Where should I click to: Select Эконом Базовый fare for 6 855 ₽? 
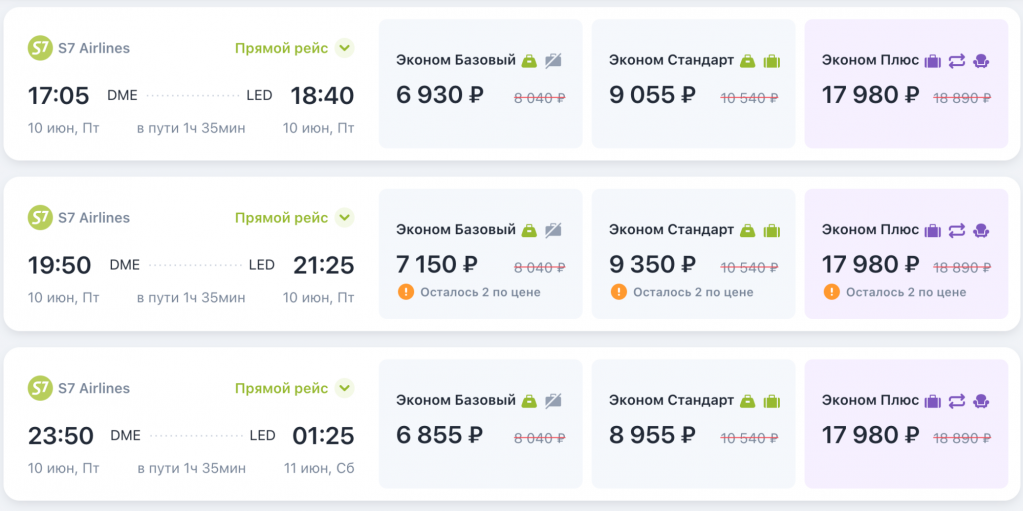(481, 424)
